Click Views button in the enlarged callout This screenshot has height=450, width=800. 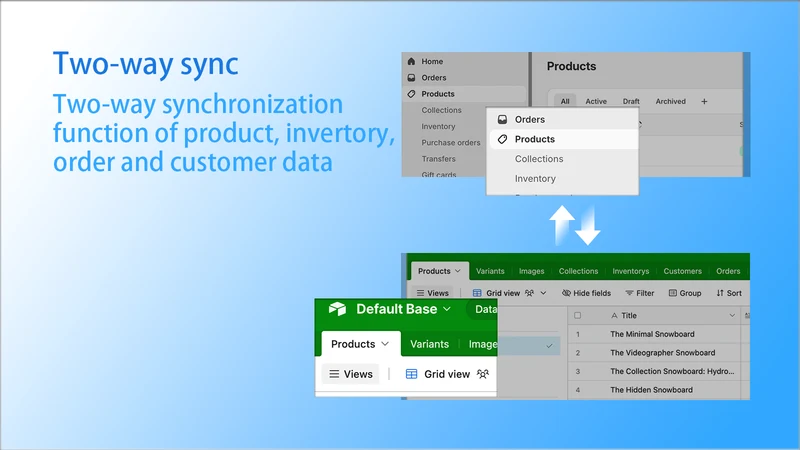(351, 374)
